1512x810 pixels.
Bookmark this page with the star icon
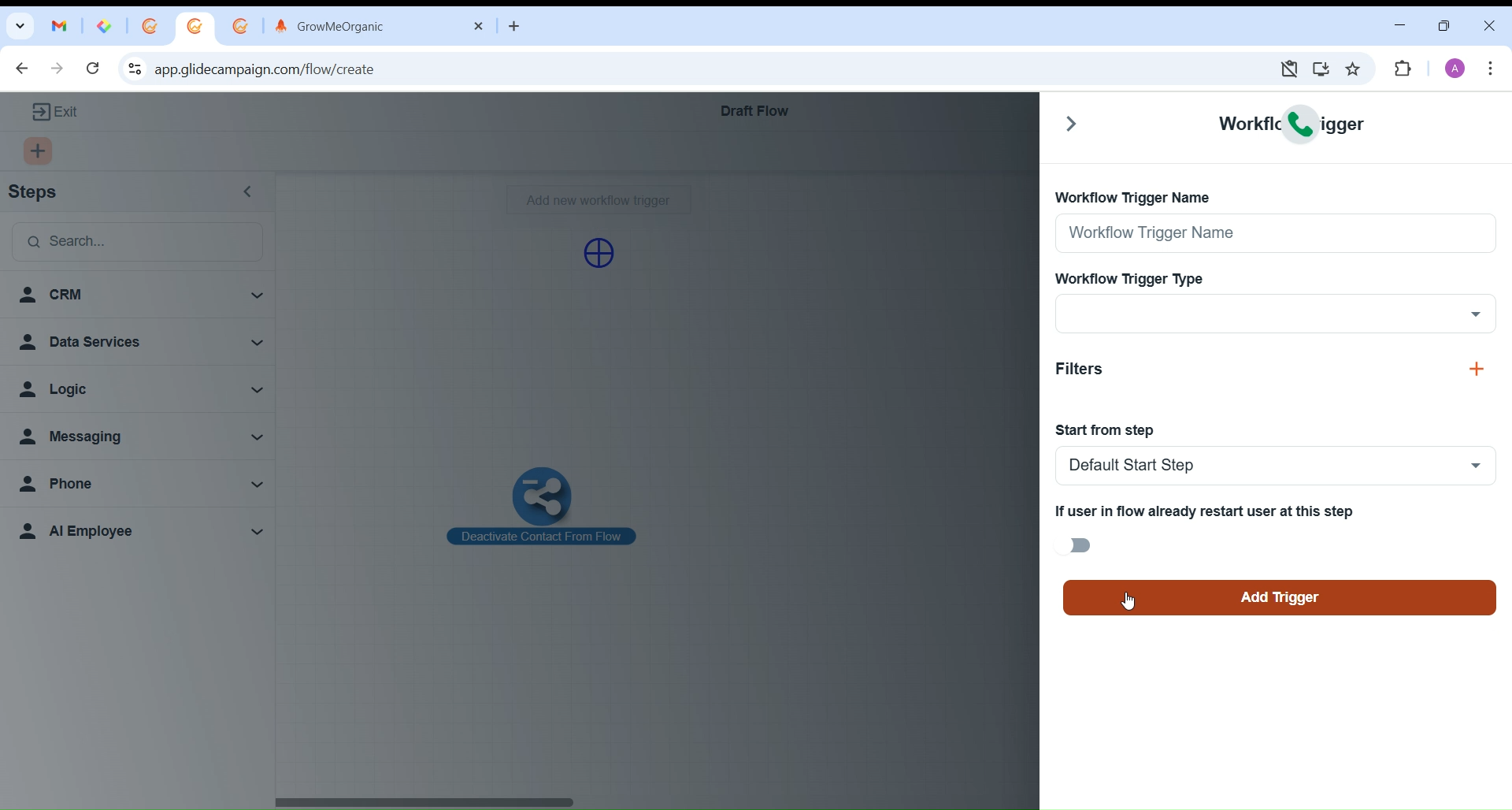coord(1354,69)
